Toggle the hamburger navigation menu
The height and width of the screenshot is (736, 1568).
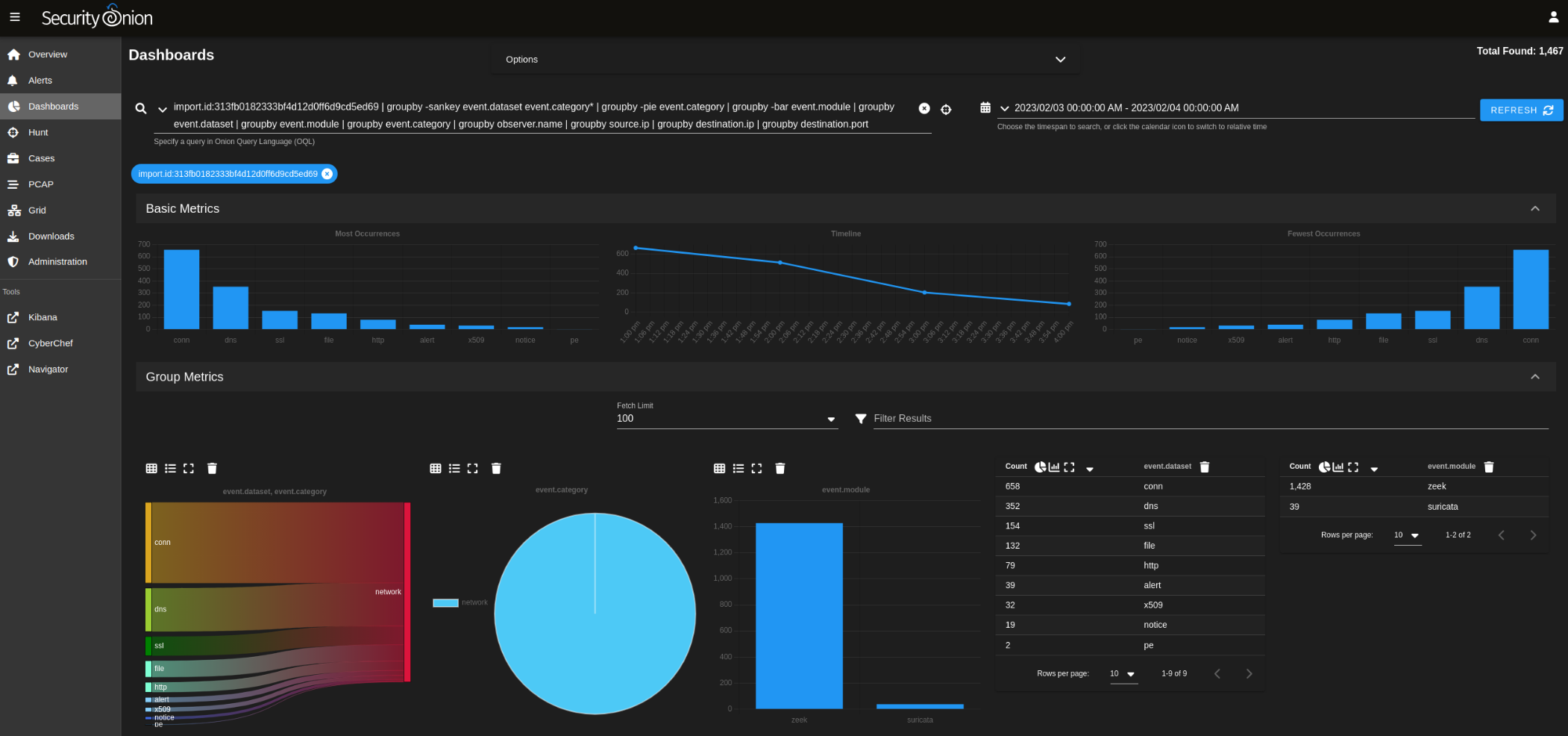click(x=15, y=17)
